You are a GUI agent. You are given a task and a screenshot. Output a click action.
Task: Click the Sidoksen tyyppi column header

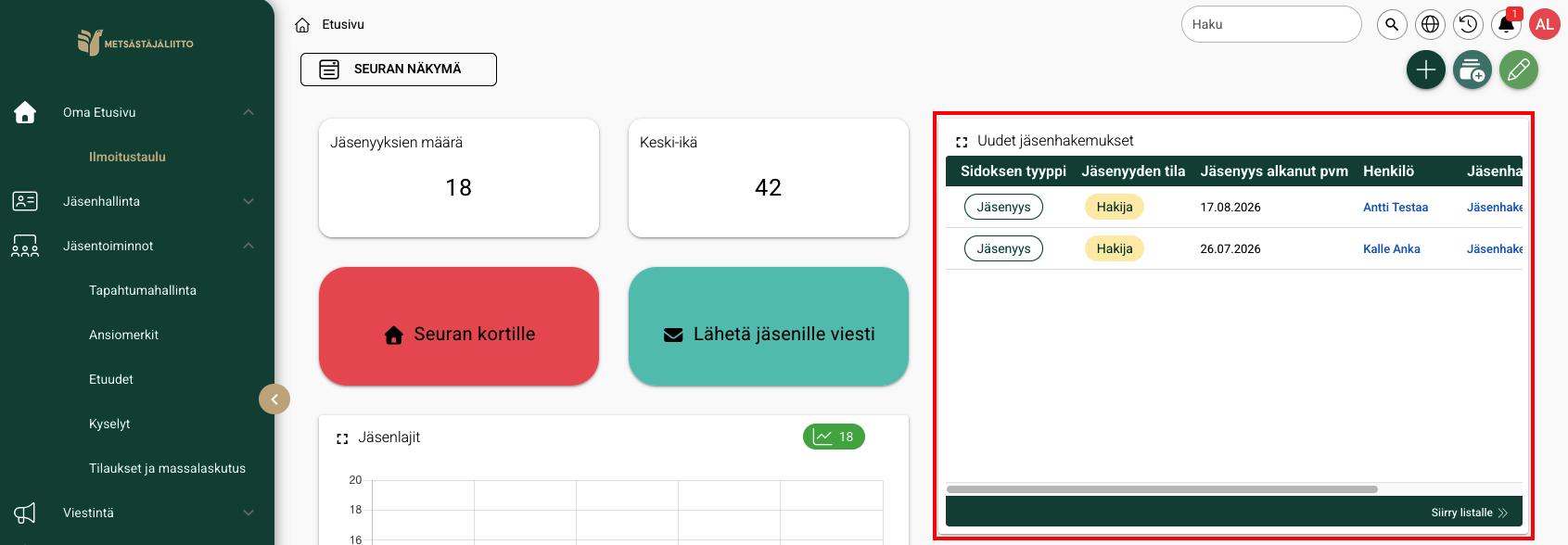(1013, 171)
